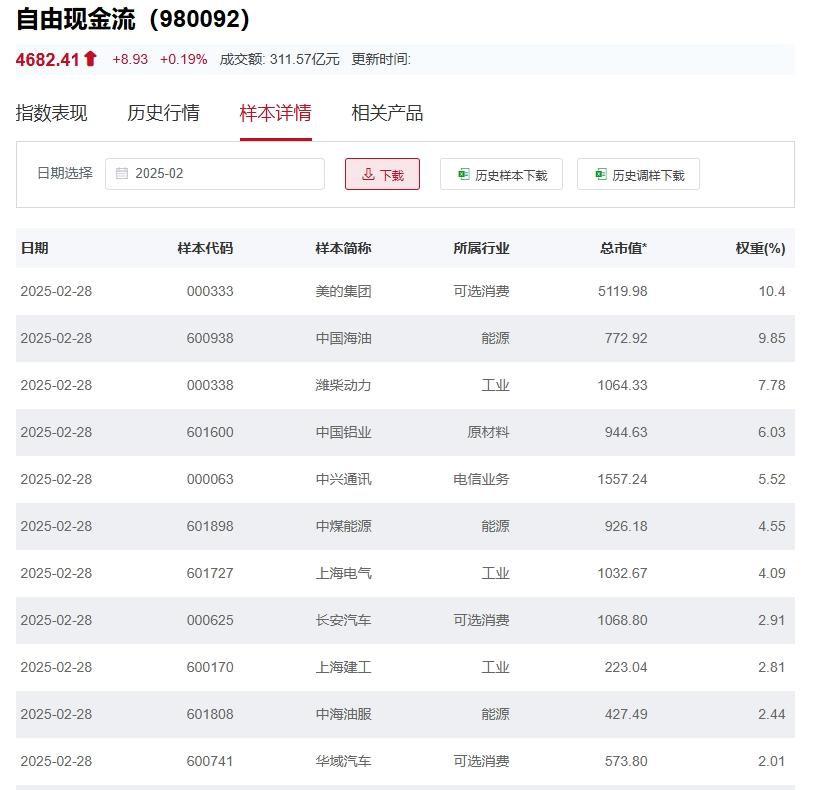Click the Excel icon beside 历史调样下载

tap(601, 174)
